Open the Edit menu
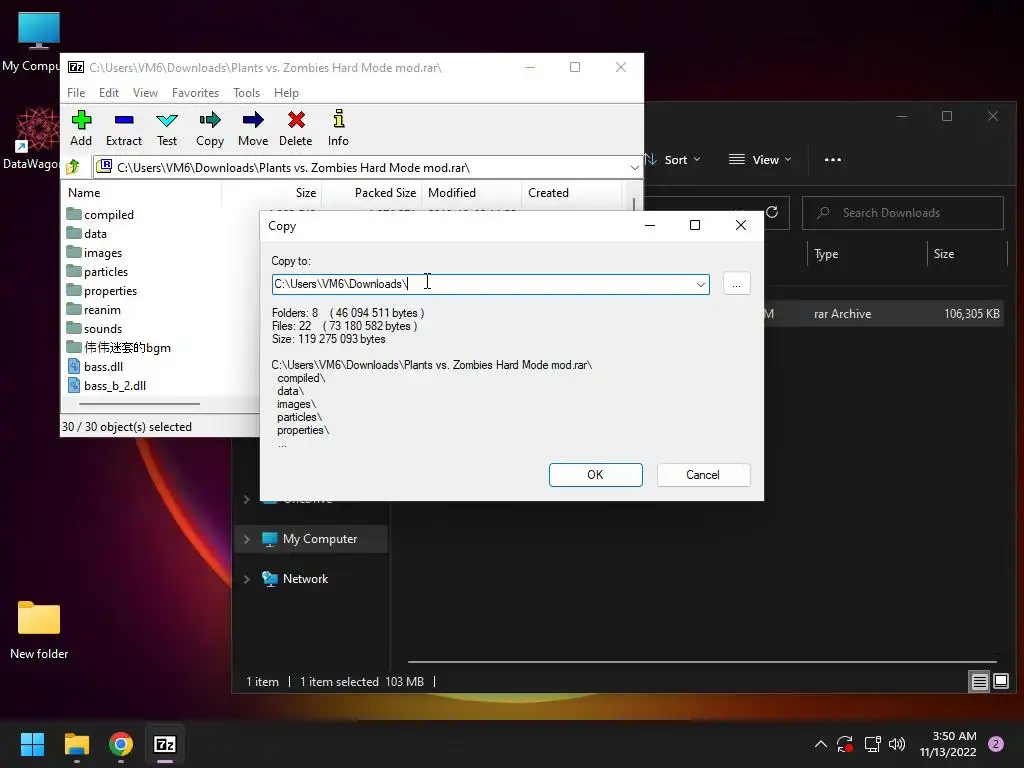 point(108,93)
